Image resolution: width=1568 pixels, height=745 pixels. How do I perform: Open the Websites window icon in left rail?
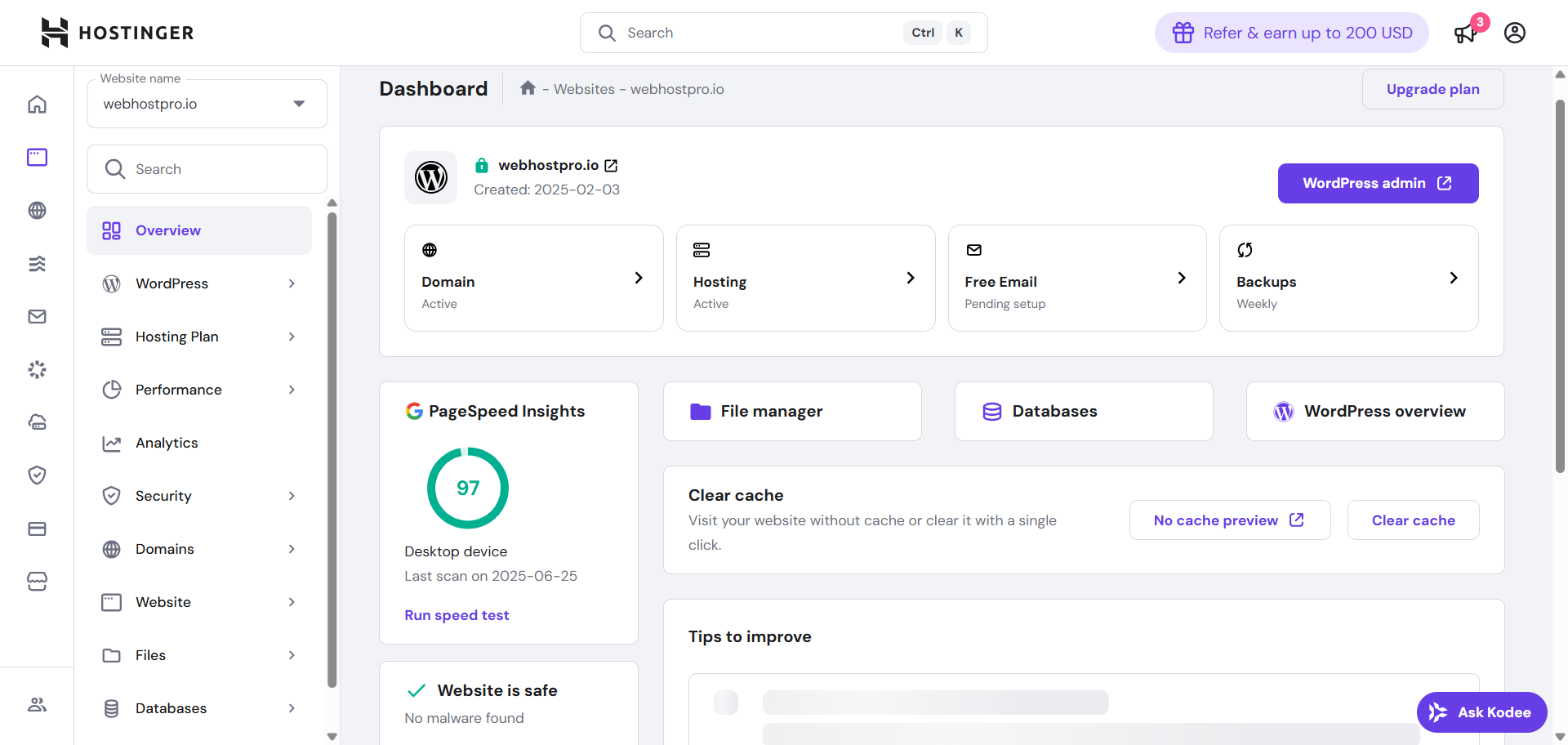[x=37, y=157]
